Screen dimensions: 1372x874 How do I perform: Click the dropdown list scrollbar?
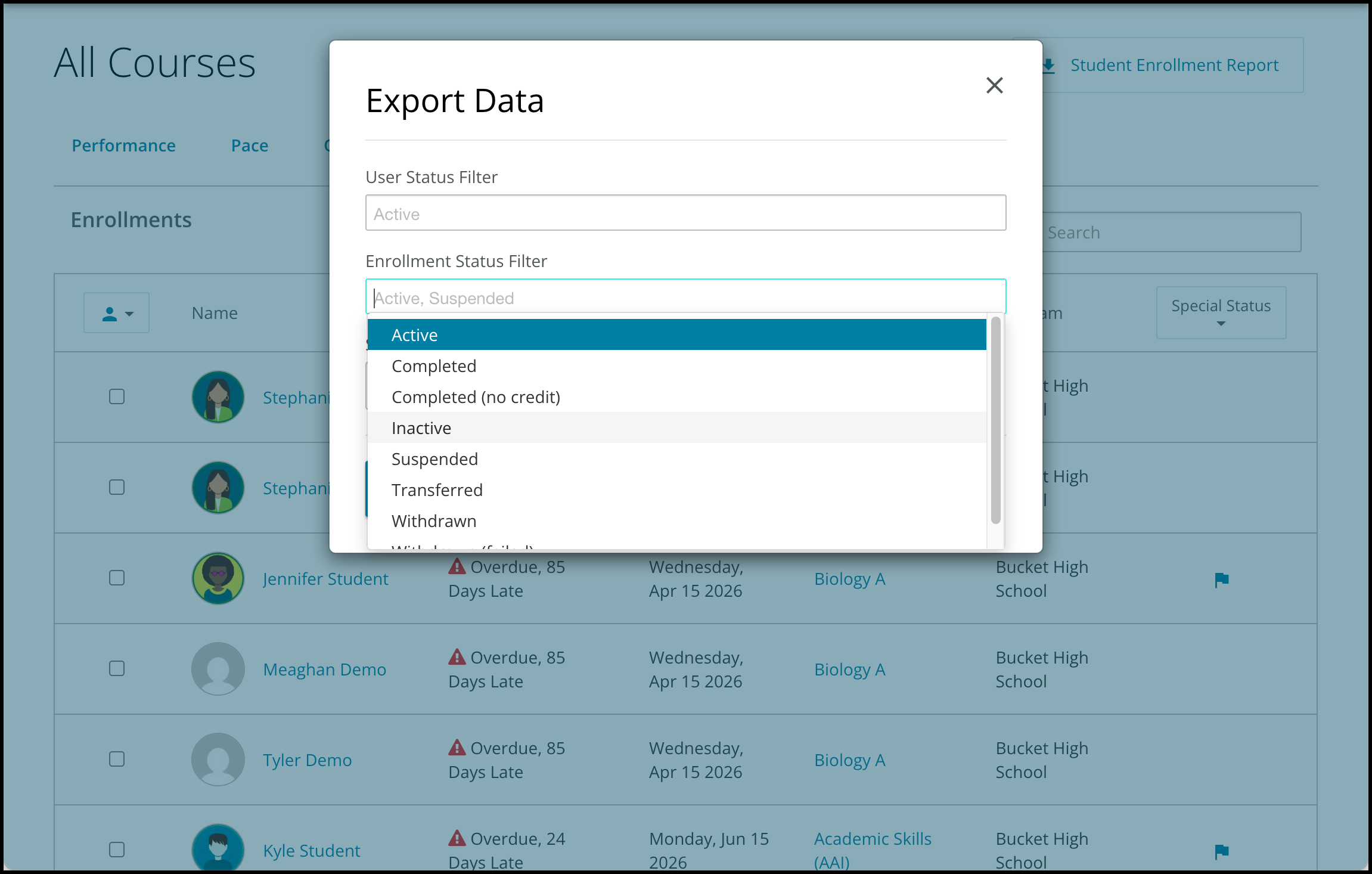pos(995,420)
